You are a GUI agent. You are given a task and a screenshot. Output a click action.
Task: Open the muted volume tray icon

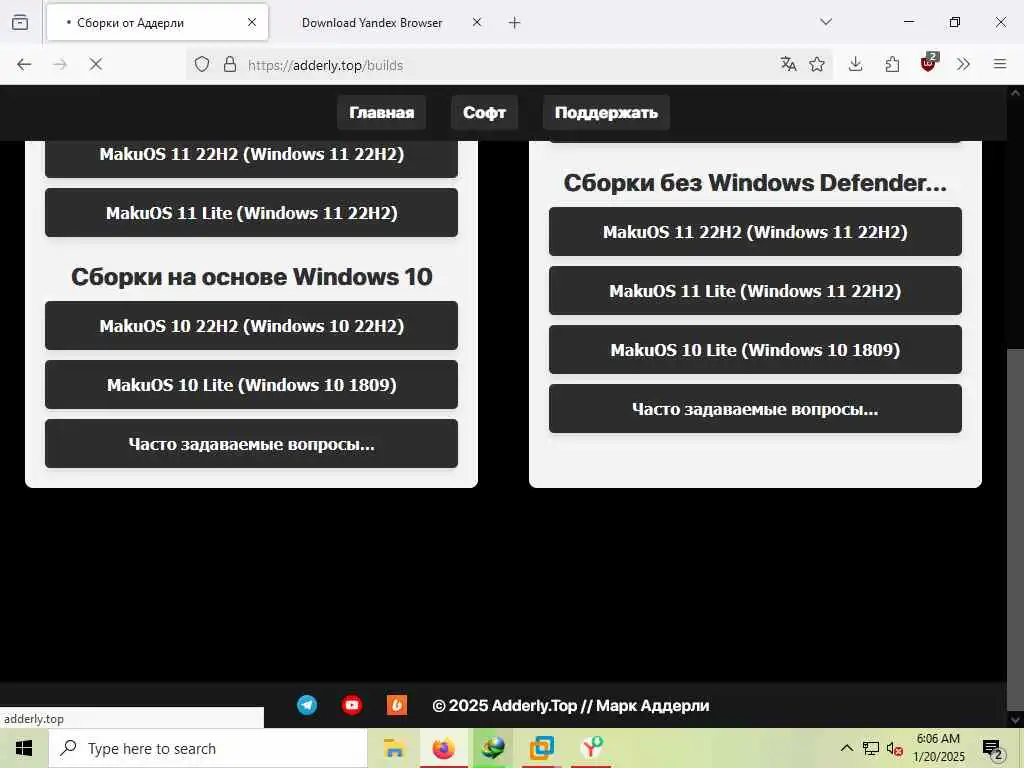(895, 748)
